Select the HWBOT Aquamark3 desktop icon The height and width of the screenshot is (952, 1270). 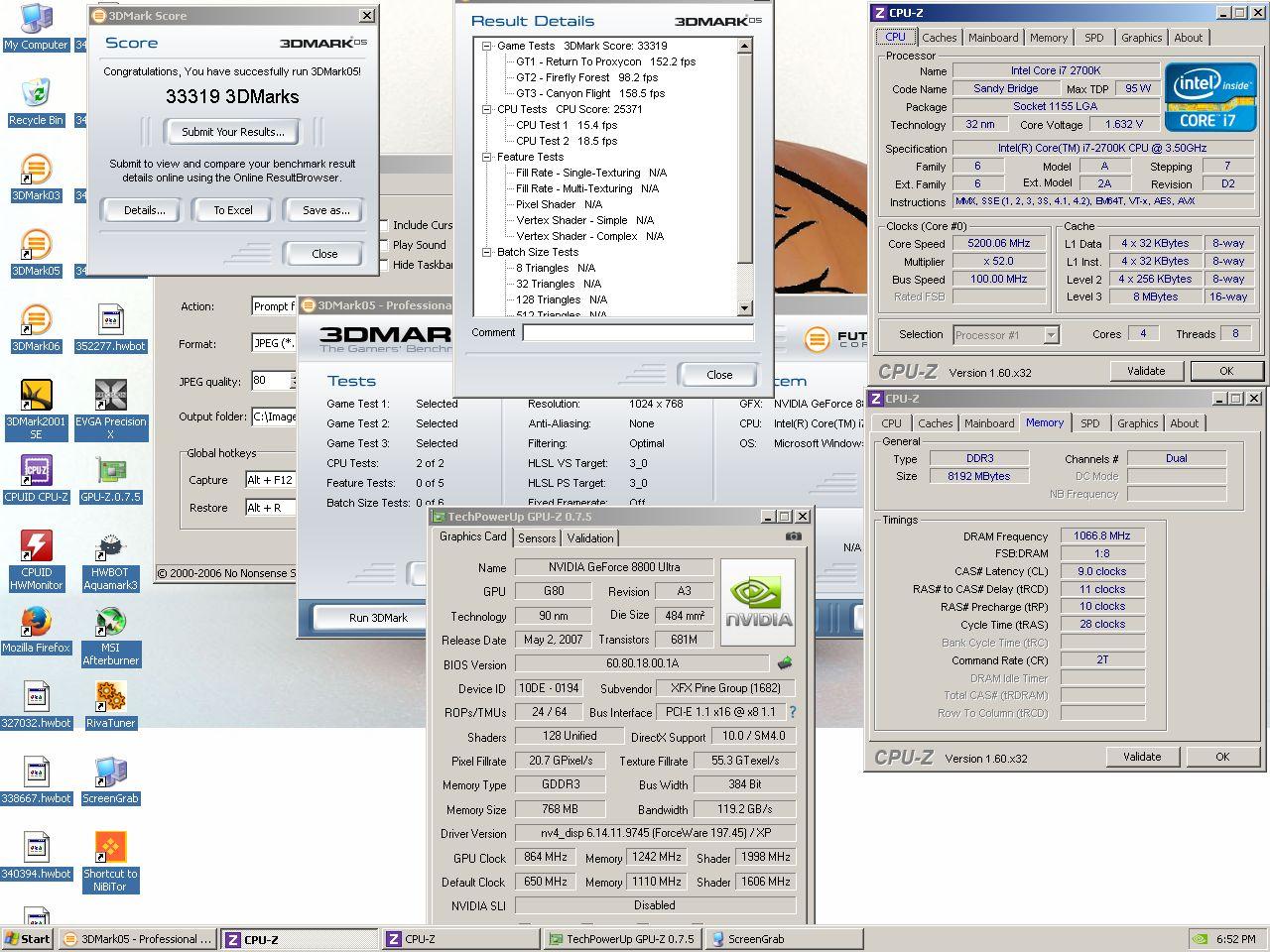point(110,559)
